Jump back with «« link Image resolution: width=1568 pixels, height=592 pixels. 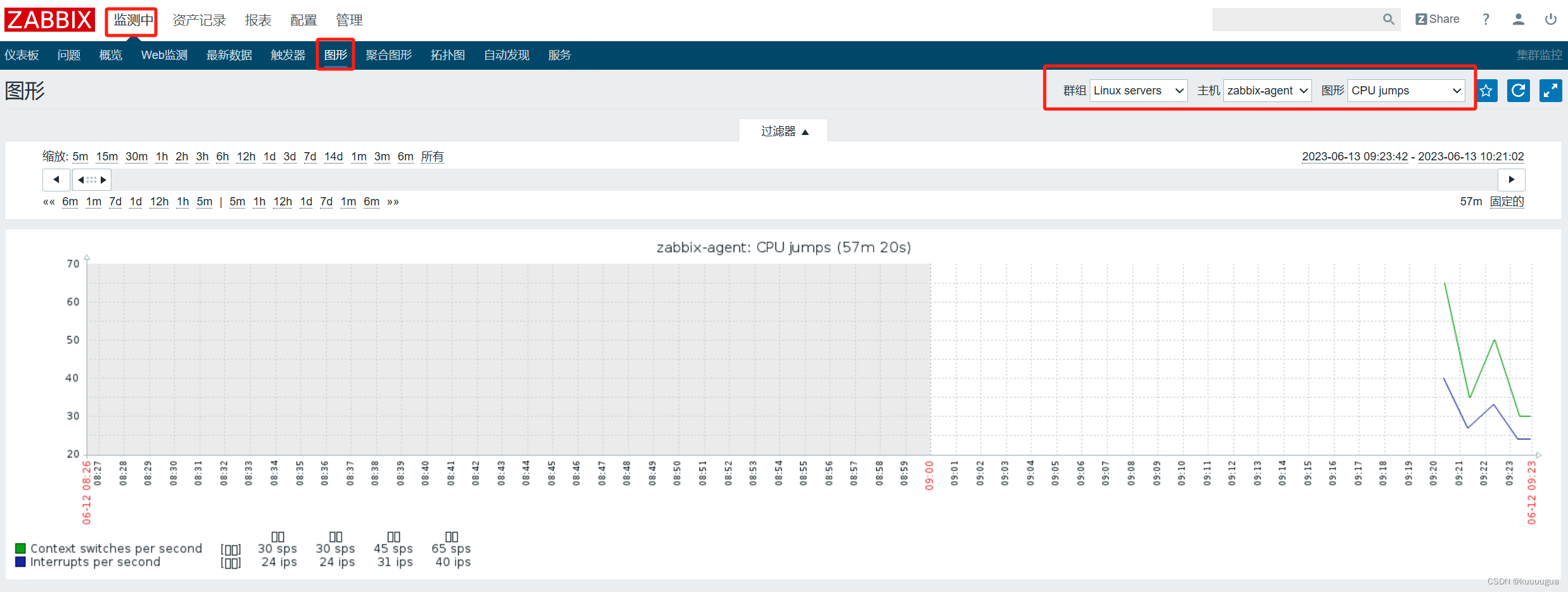(x=49, y=202)
